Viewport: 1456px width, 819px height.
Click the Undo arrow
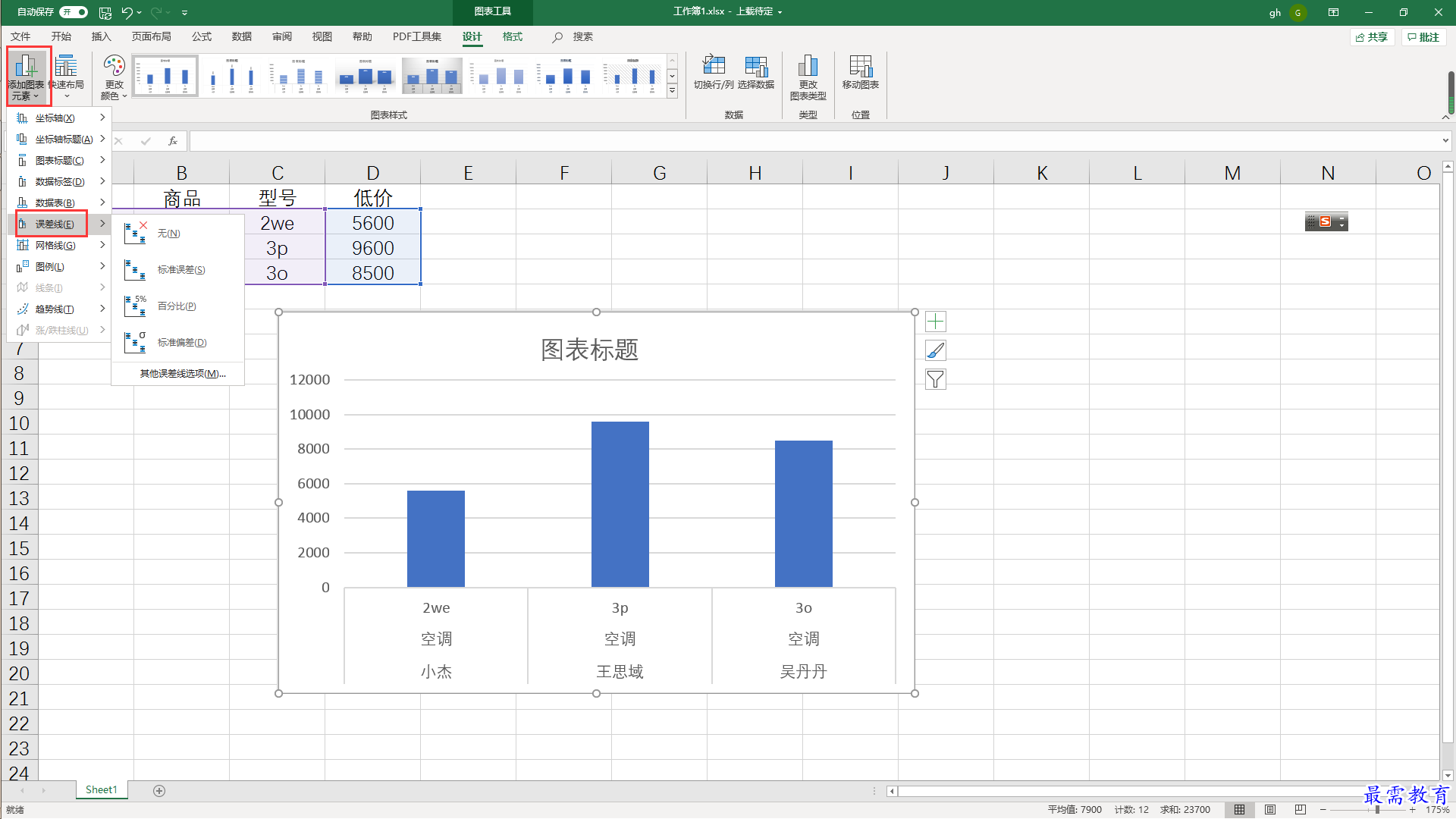[127, 12]
